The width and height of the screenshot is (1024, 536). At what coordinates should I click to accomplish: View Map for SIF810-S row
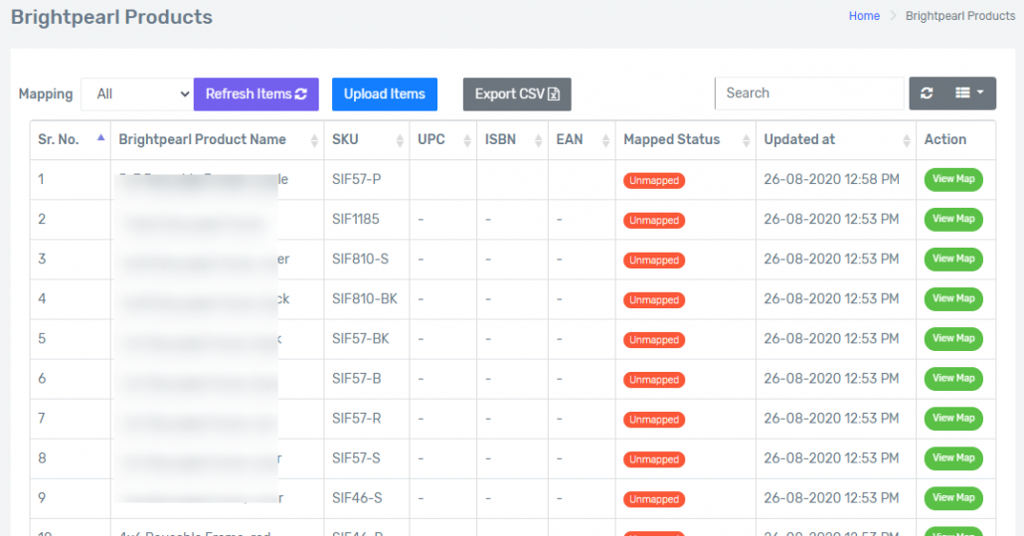tap(953, 259)
